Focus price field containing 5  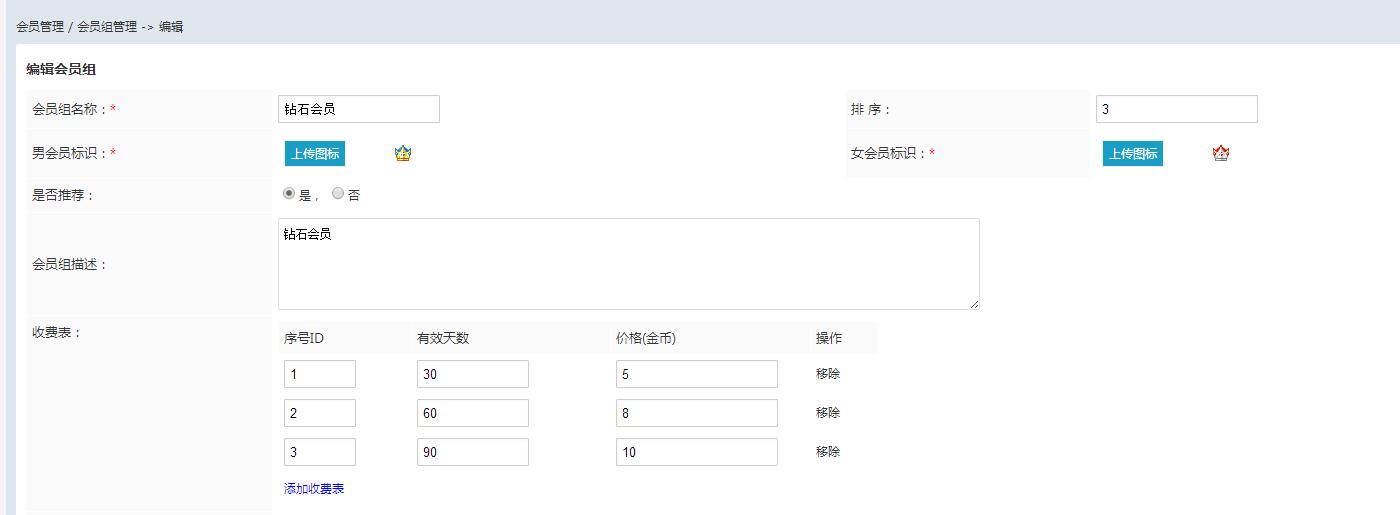[x=697, y=374]
